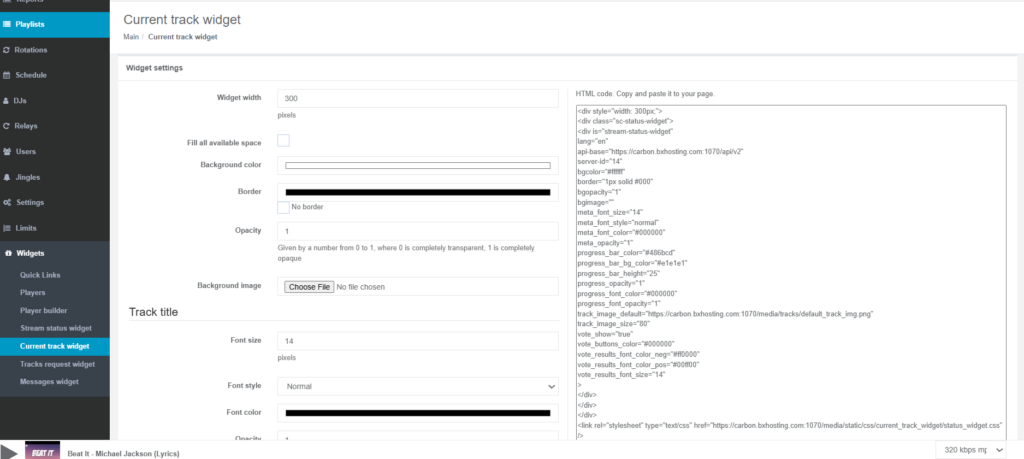Click the Rotations refresh icon

7,49
